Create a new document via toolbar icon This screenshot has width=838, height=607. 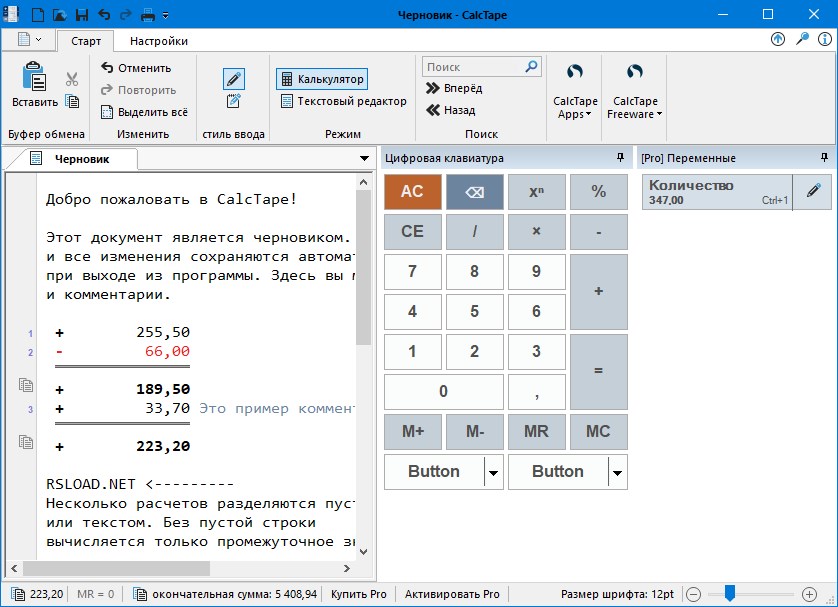pos(37,14)
